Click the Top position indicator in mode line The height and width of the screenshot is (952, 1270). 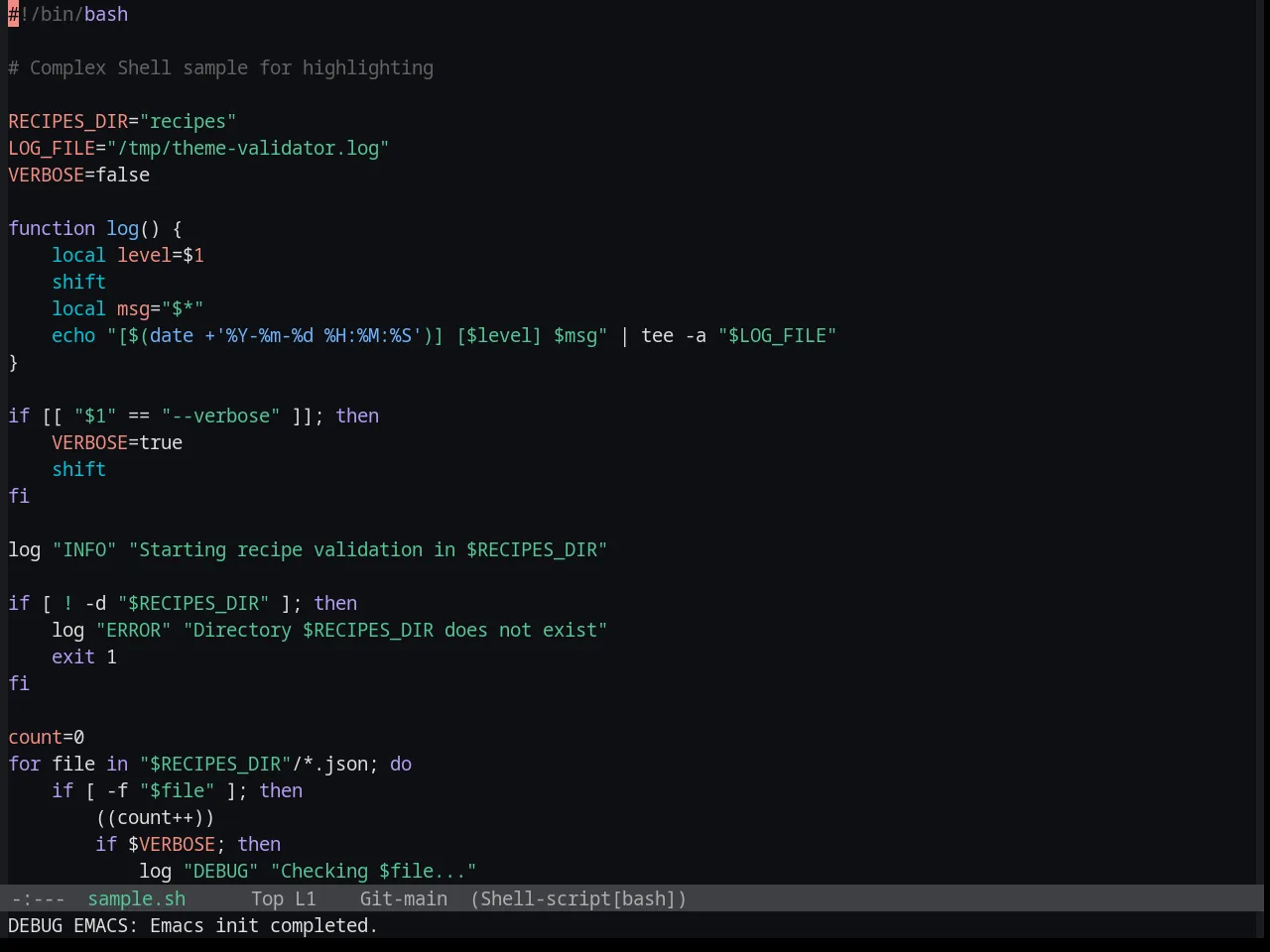click(267, 898)
